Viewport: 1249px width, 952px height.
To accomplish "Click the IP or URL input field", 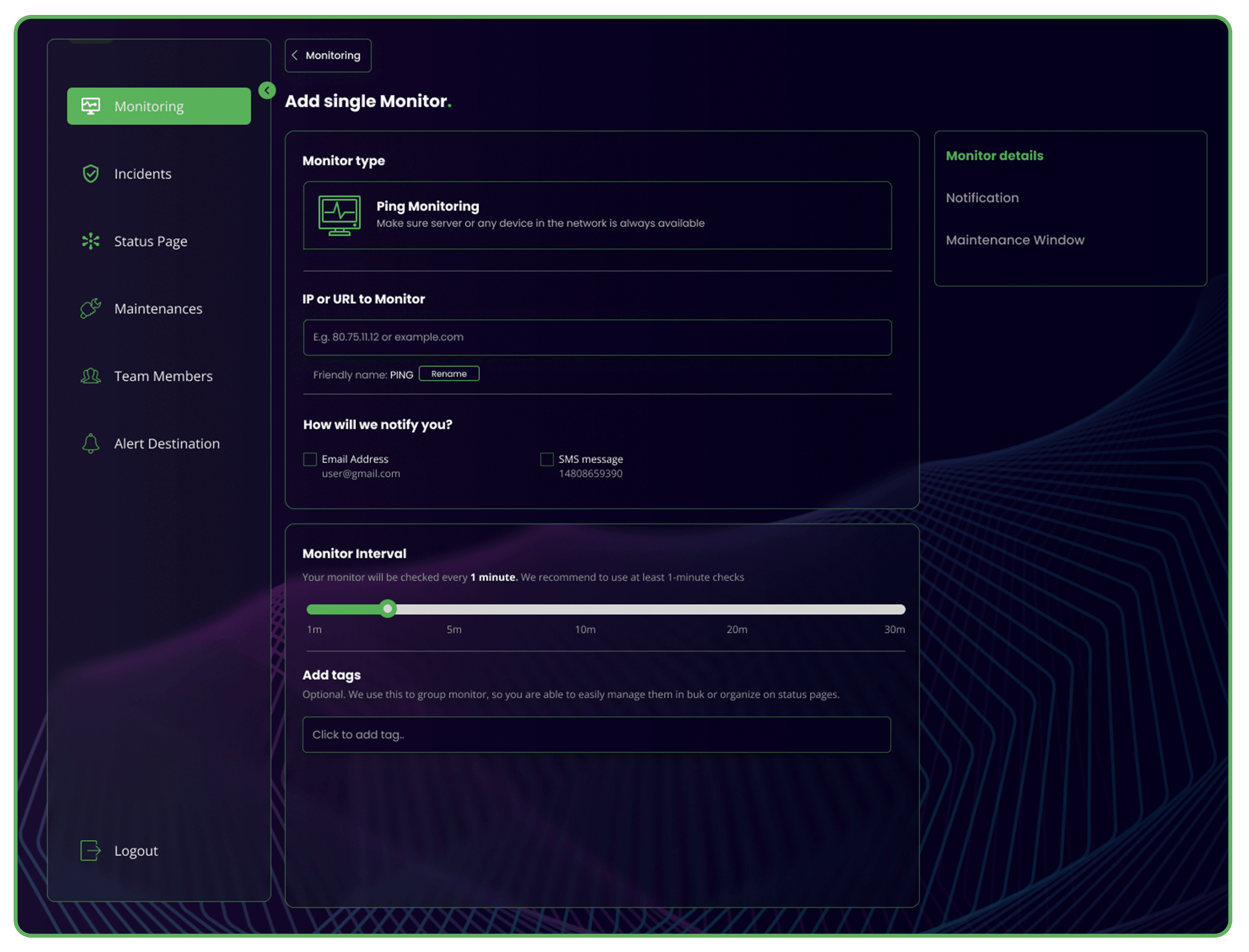I will click(597, 337).
